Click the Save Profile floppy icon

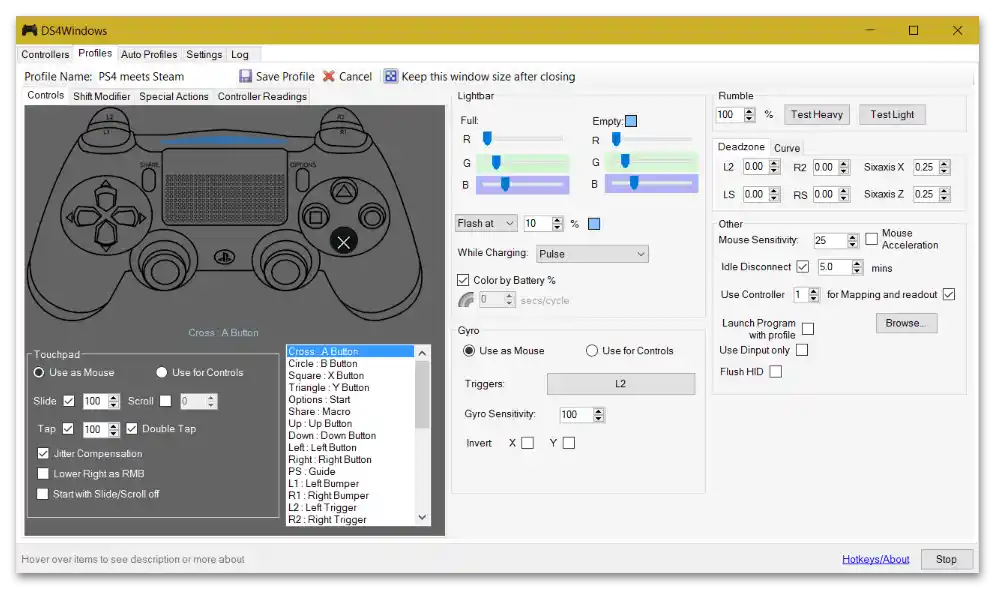[x=245, y=76]
